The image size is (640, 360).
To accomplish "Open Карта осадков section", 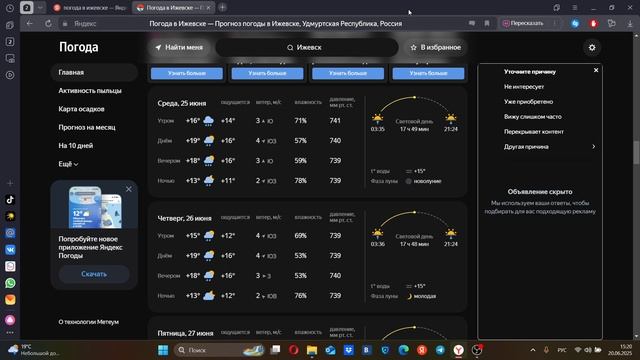I will 81,109.
